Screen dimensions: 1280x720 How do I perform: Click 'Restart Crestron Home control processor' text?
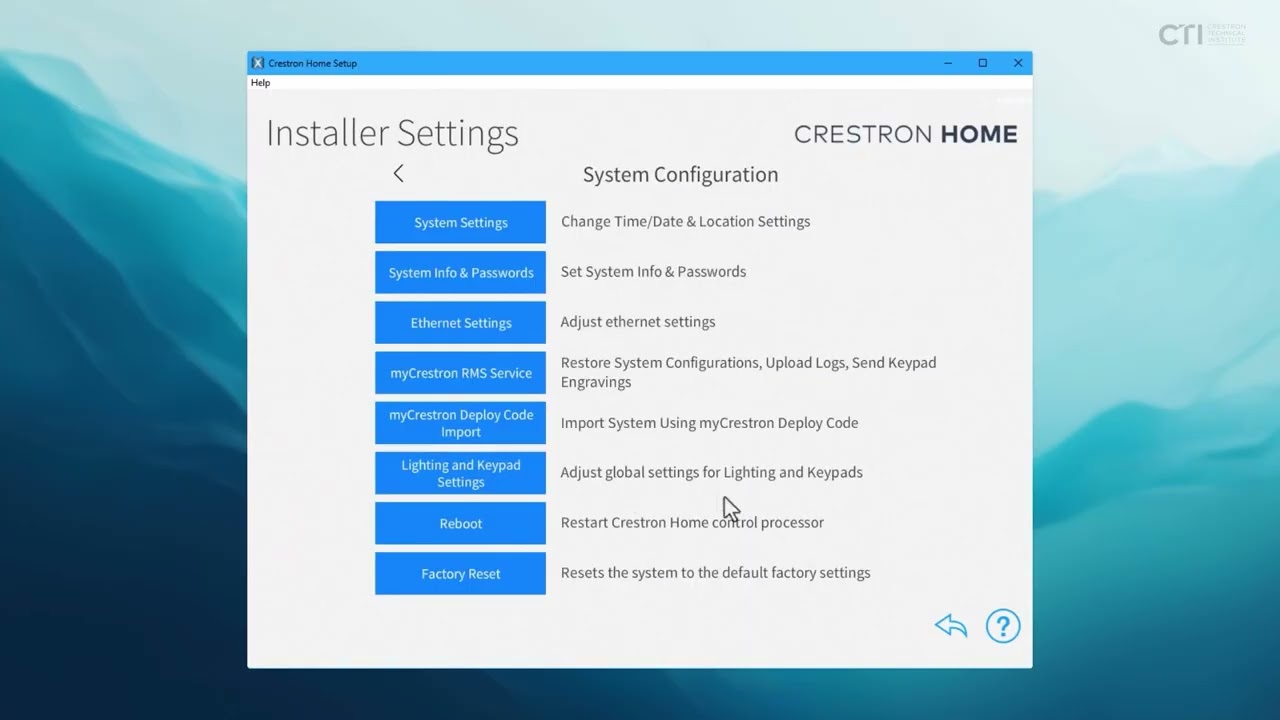(692, 523)
